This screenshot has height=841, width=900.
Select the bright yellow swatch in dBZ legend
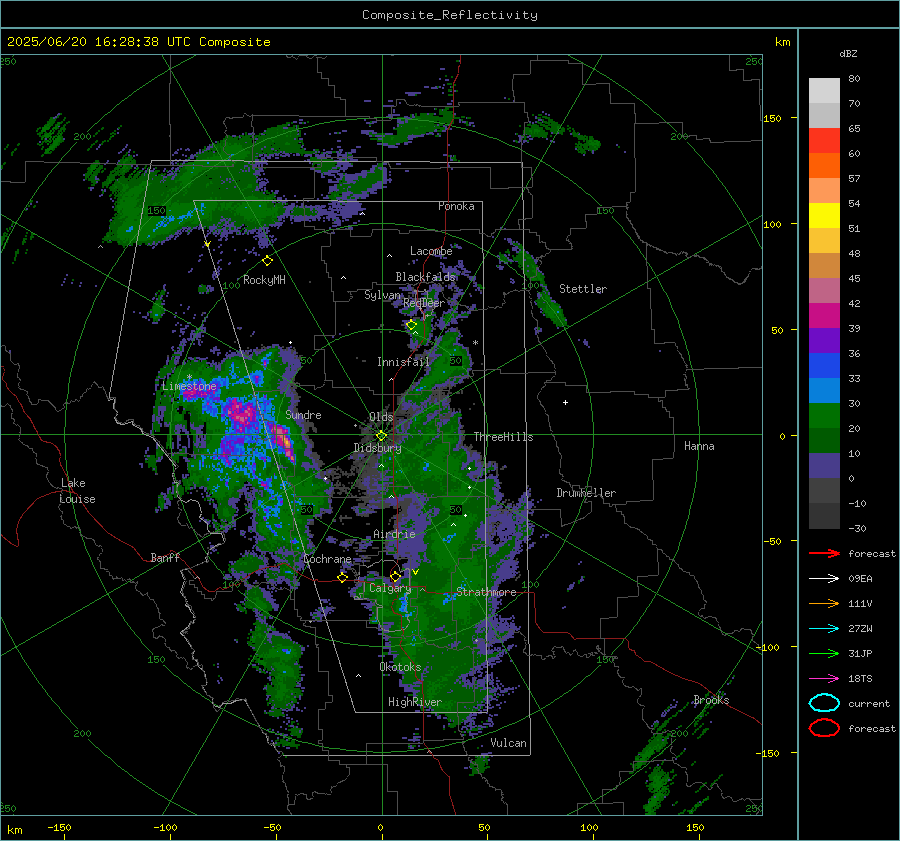824,215
